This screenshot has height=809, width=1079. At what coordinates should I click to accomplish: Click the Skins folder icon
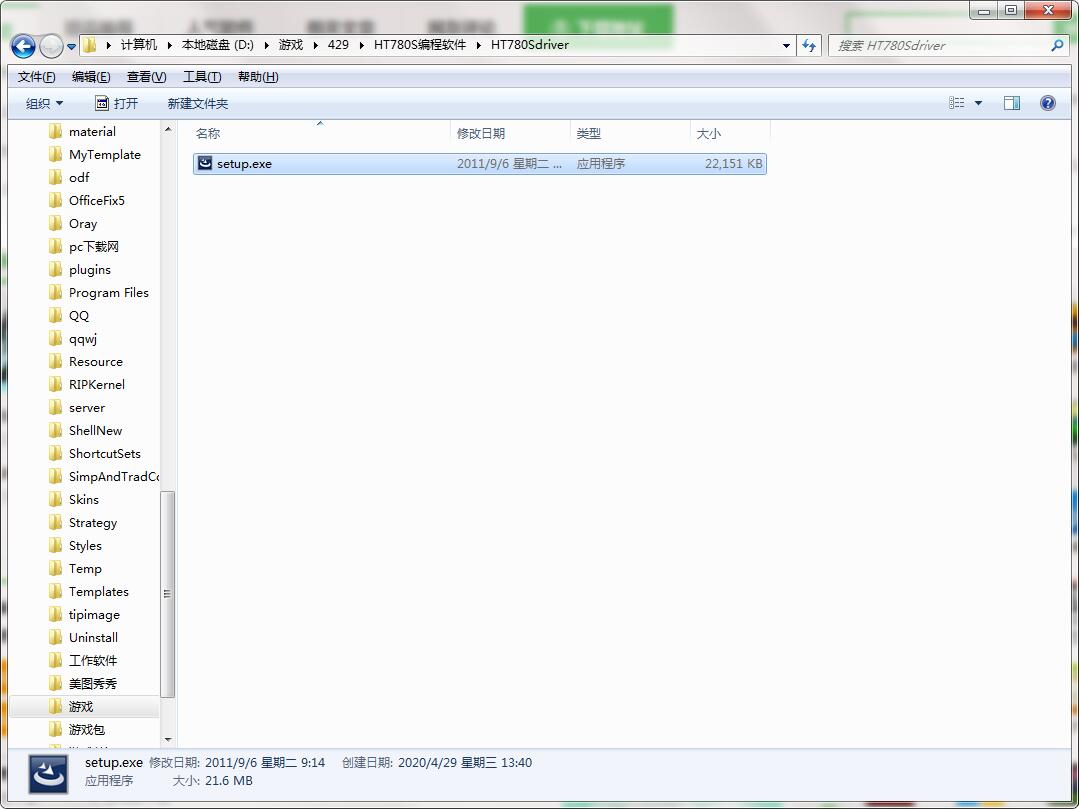point(56,499)
